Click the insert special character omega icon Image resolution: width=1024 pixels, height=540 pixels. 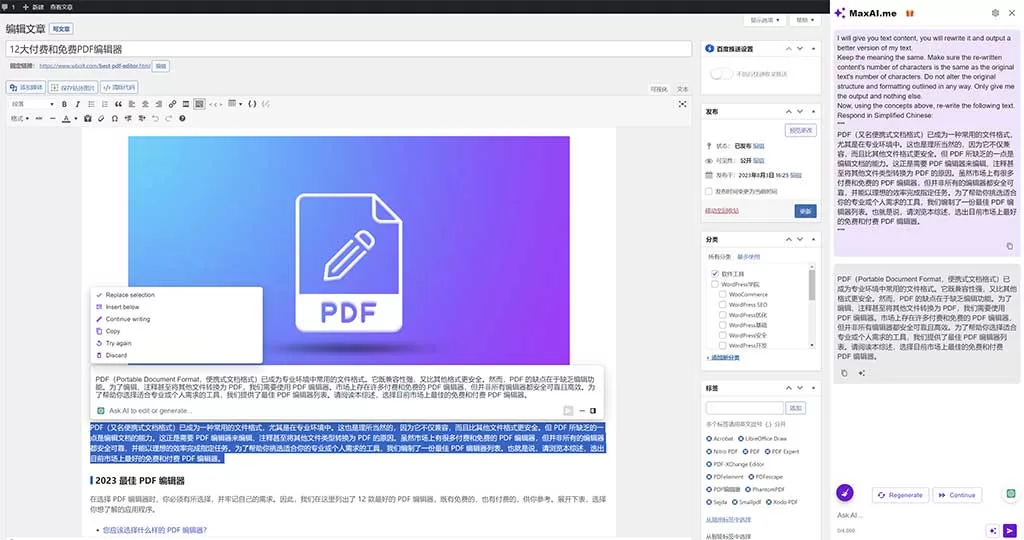[x=114, y=119]
